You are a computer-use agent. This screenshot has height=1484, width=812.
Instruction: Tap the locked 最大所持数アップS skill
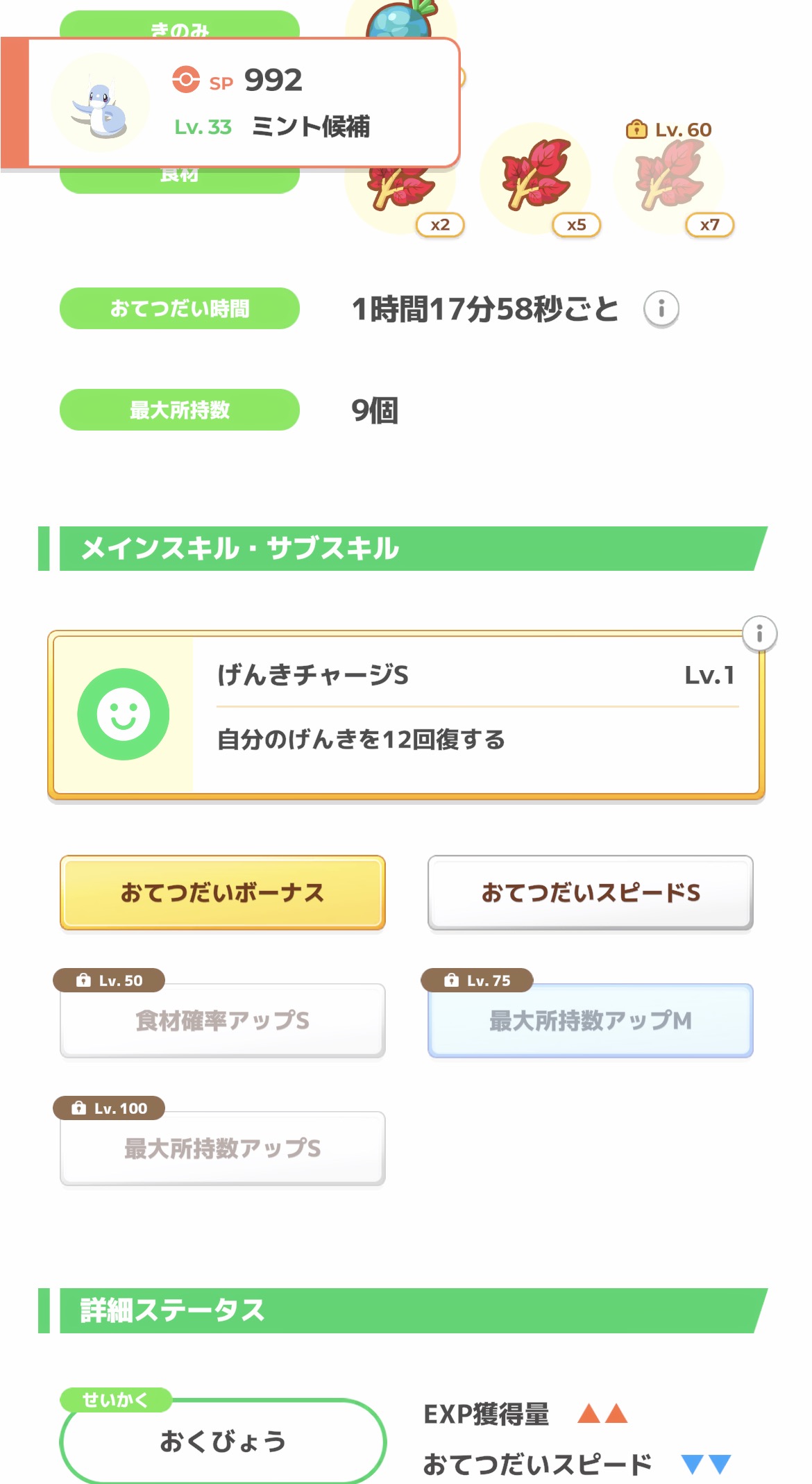pyautogui.click(x=223, y=1148)
